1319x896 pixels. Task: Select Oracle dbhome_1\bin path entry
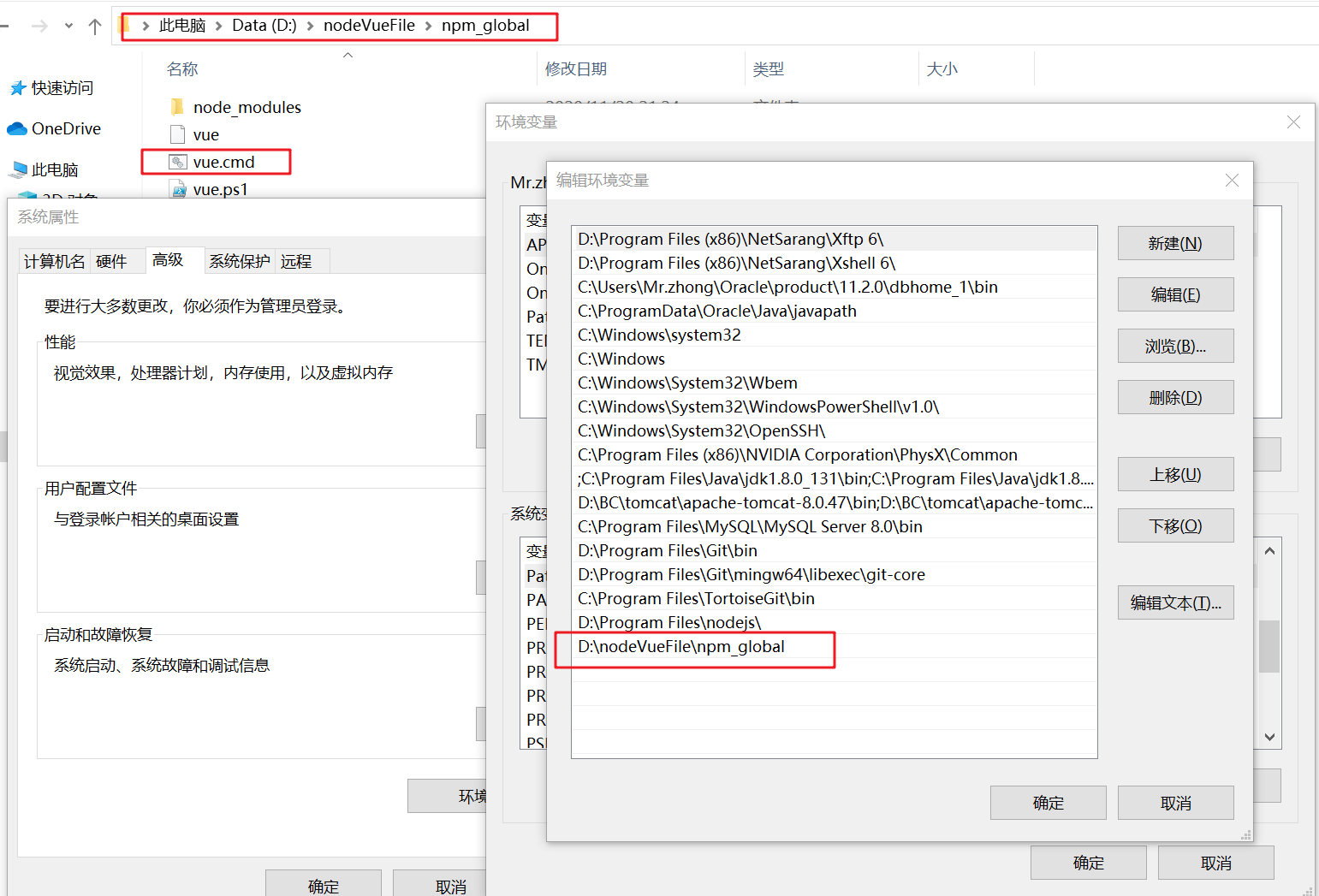[x=835, y=287]
